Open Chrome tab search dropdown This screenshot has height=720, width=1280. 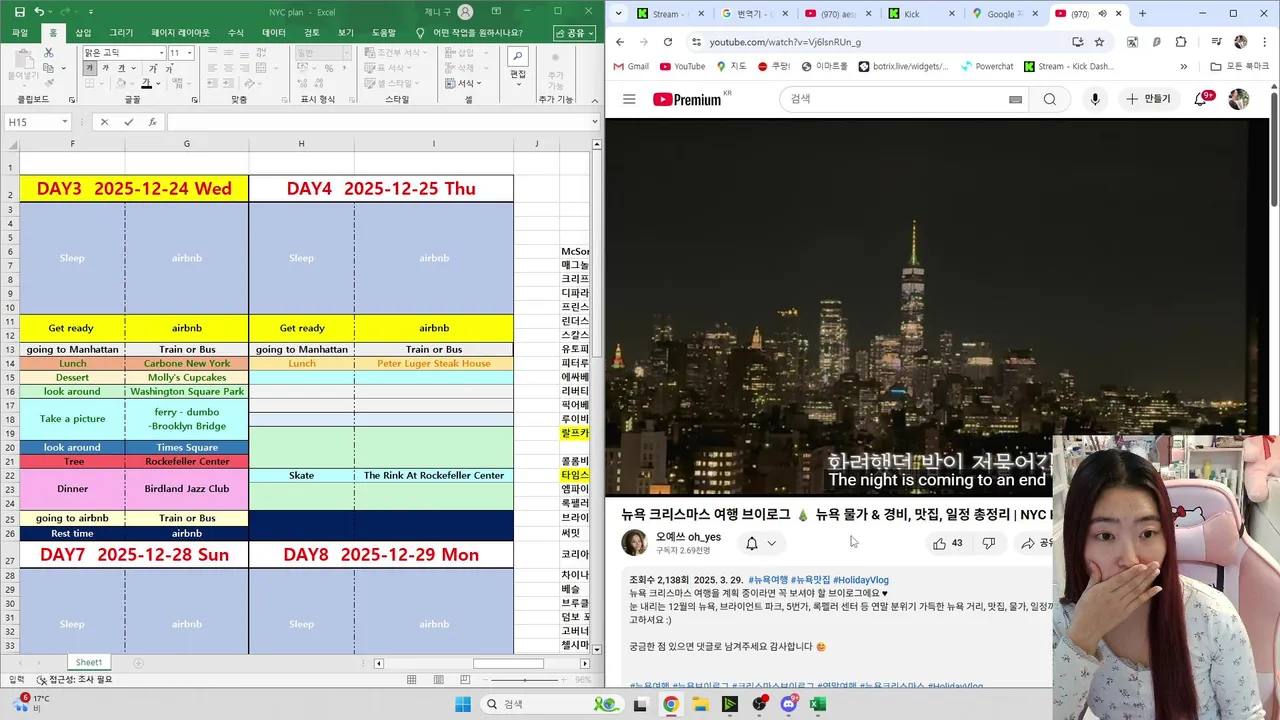click(619, 14)
